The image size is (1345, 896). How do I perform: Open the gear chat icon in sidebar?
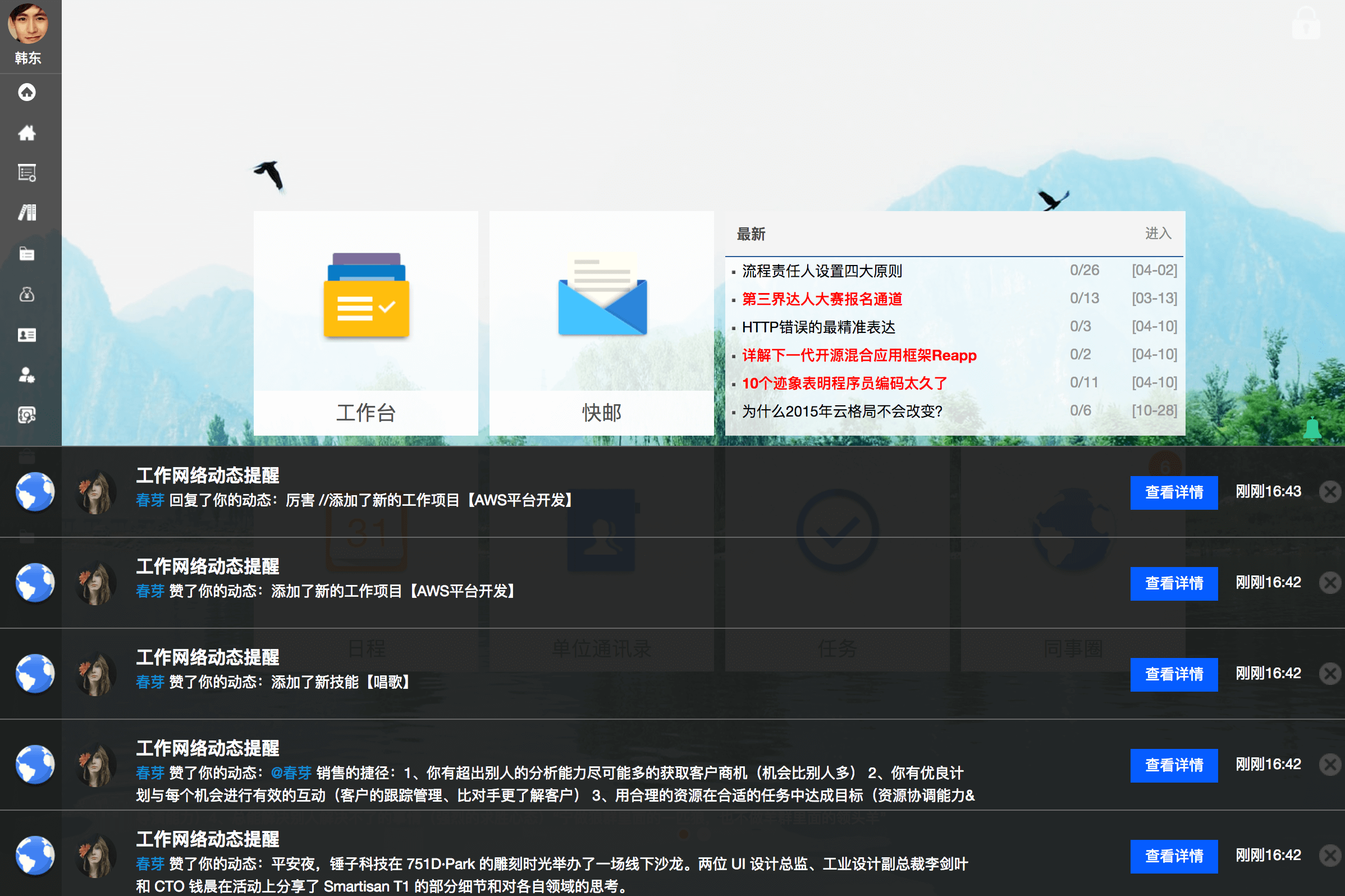click(27, 415)
